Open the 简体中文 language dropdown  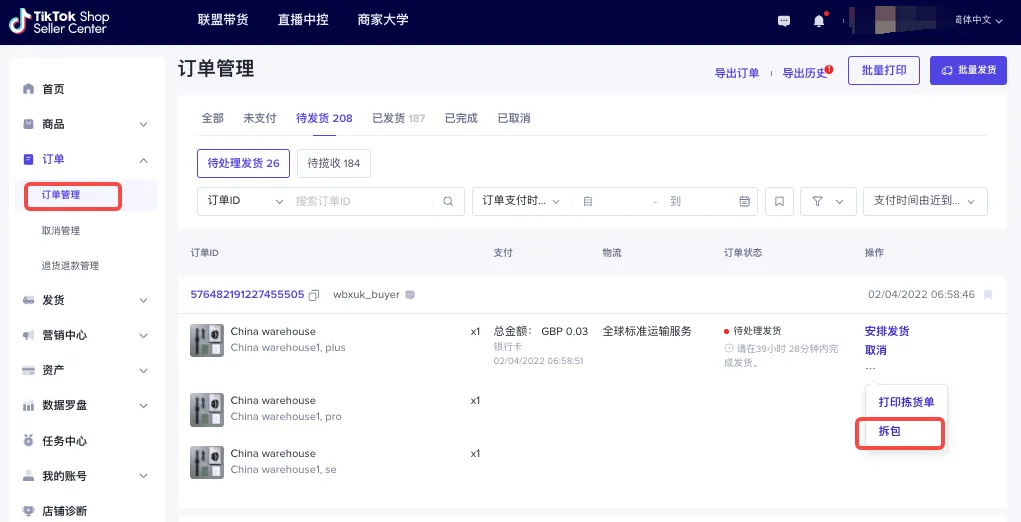click(x=979, y=20)
